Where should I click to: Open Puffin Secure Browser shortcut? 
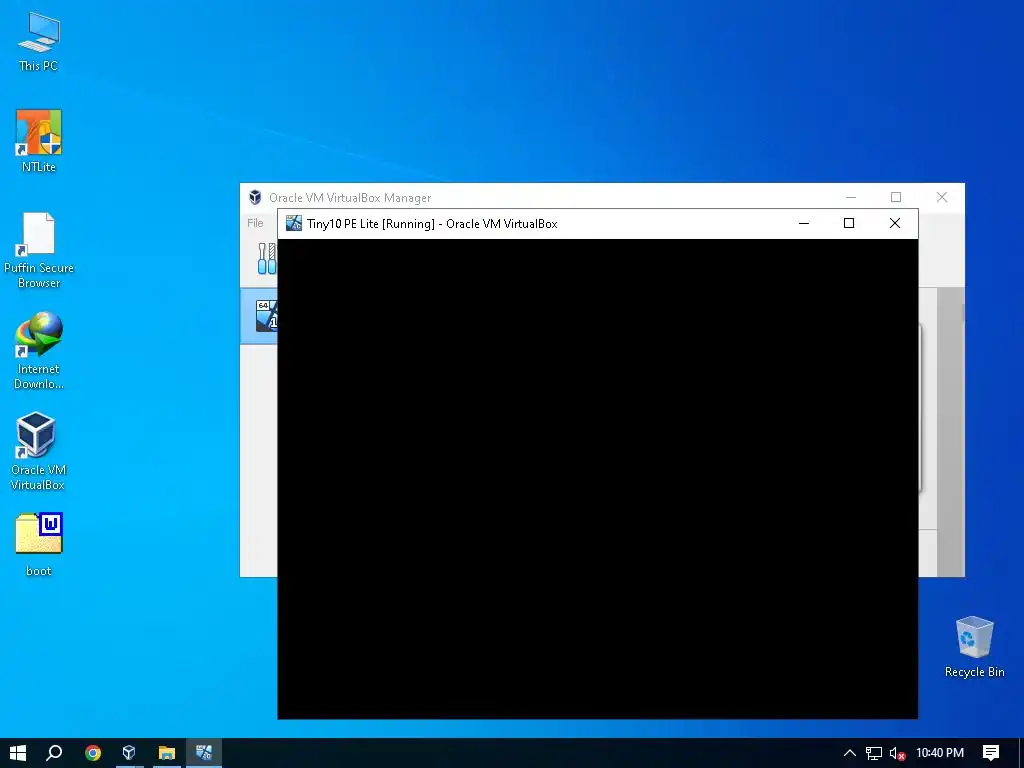click(39, 251)
